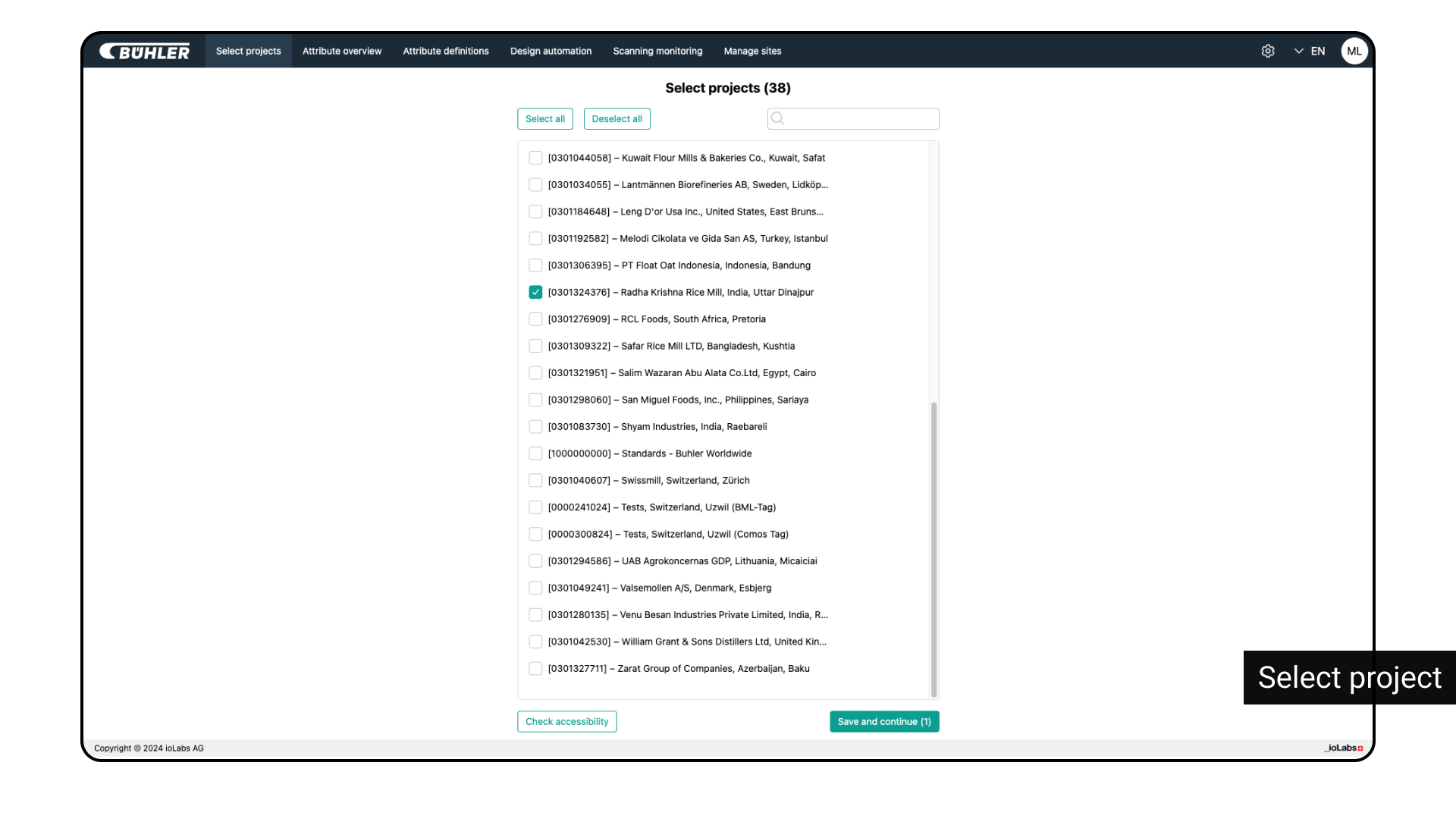The width and height of the screenshot is (1456, 819).
Task: Tick Safar Rice Mill LTD checkbox
Action: coord(535,346)
